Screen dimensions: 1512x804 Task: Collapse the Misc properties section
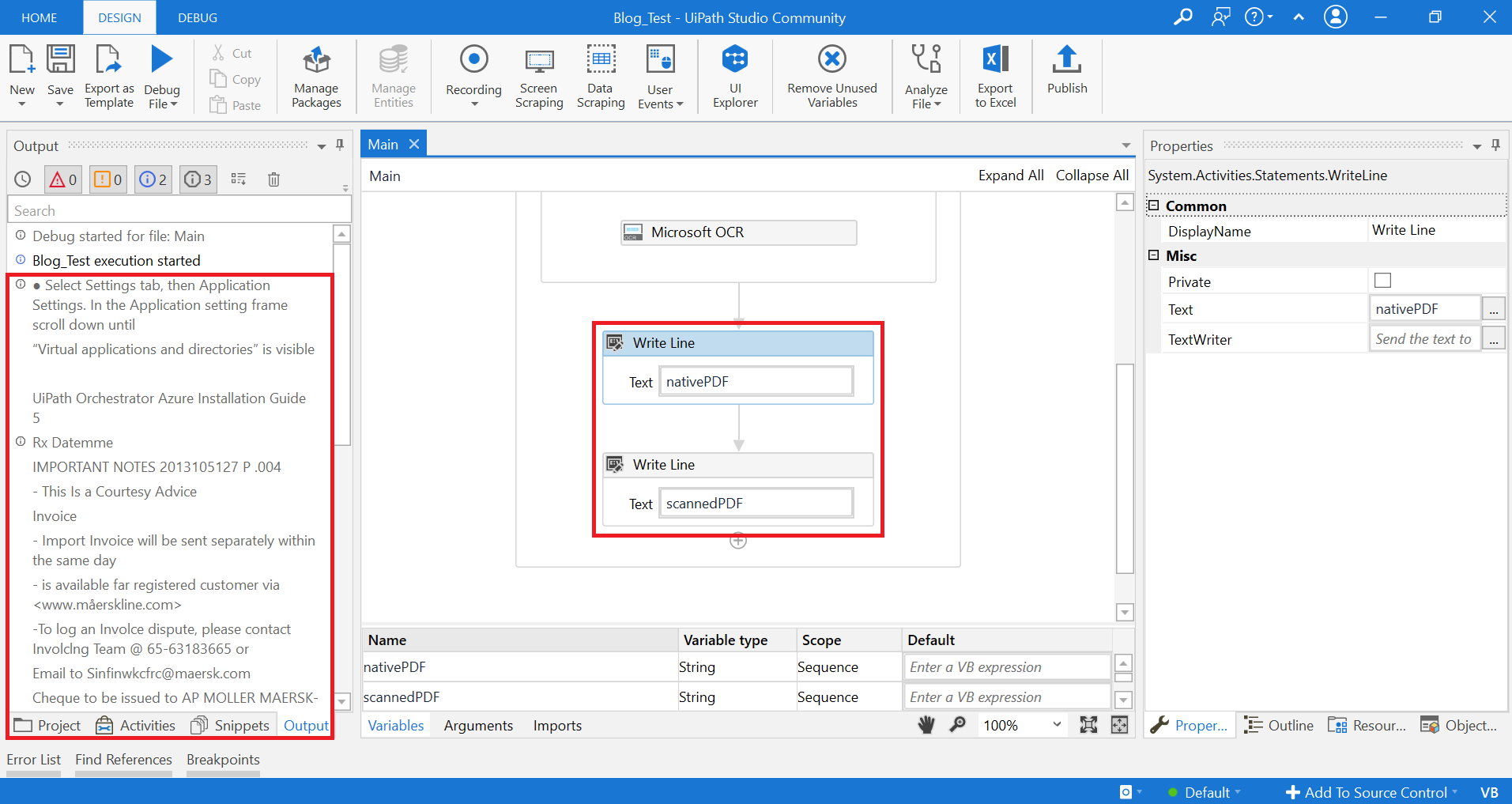click(1153, 255)
